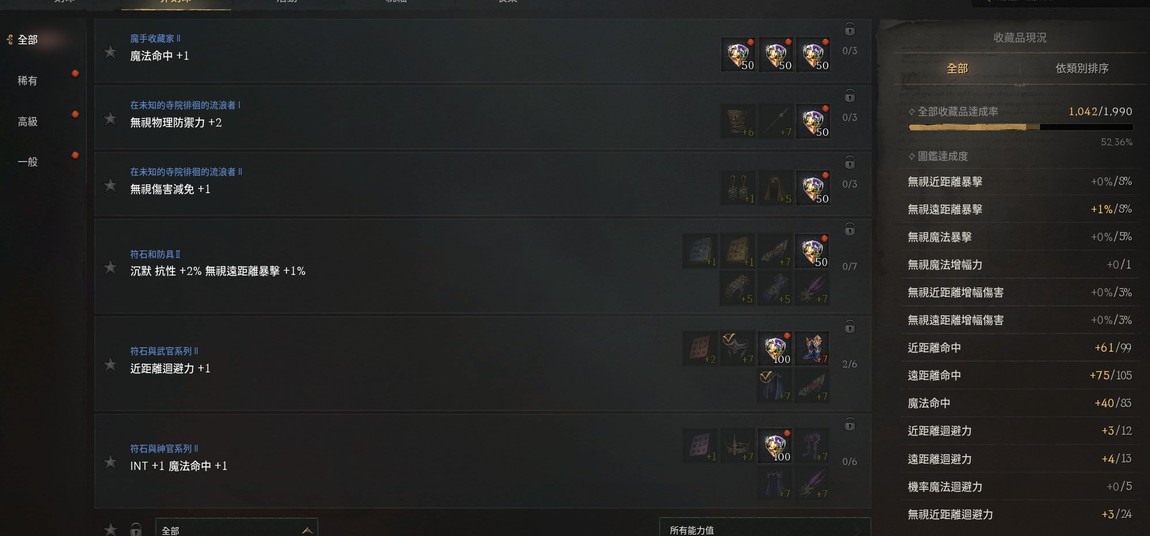This screenshot has width=1150, height=536.
Task: Click checked helmet item in 符石與武官系列 II
Action: click(x=738, y=348)
